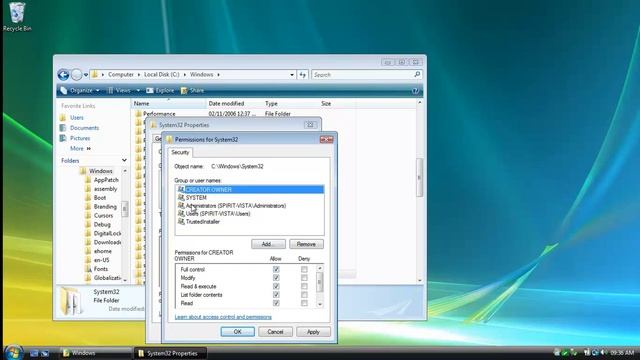The height and width of the screenshot is (360, 640).
Task: Click the Remove button
Action: (x=306, y=244)
